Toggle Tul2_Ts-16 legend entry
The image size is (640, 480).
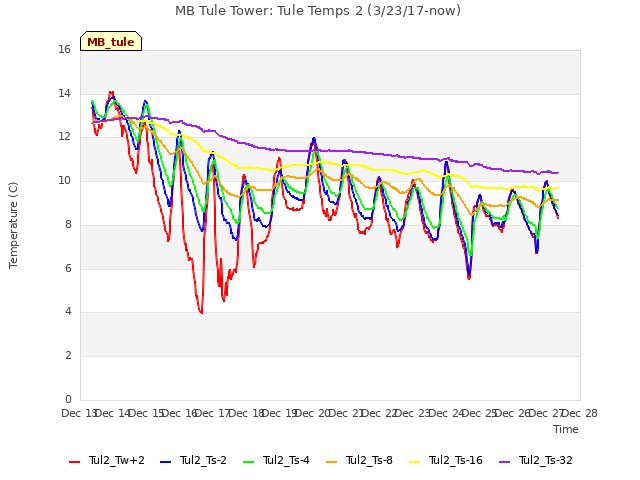coord(446,461)
